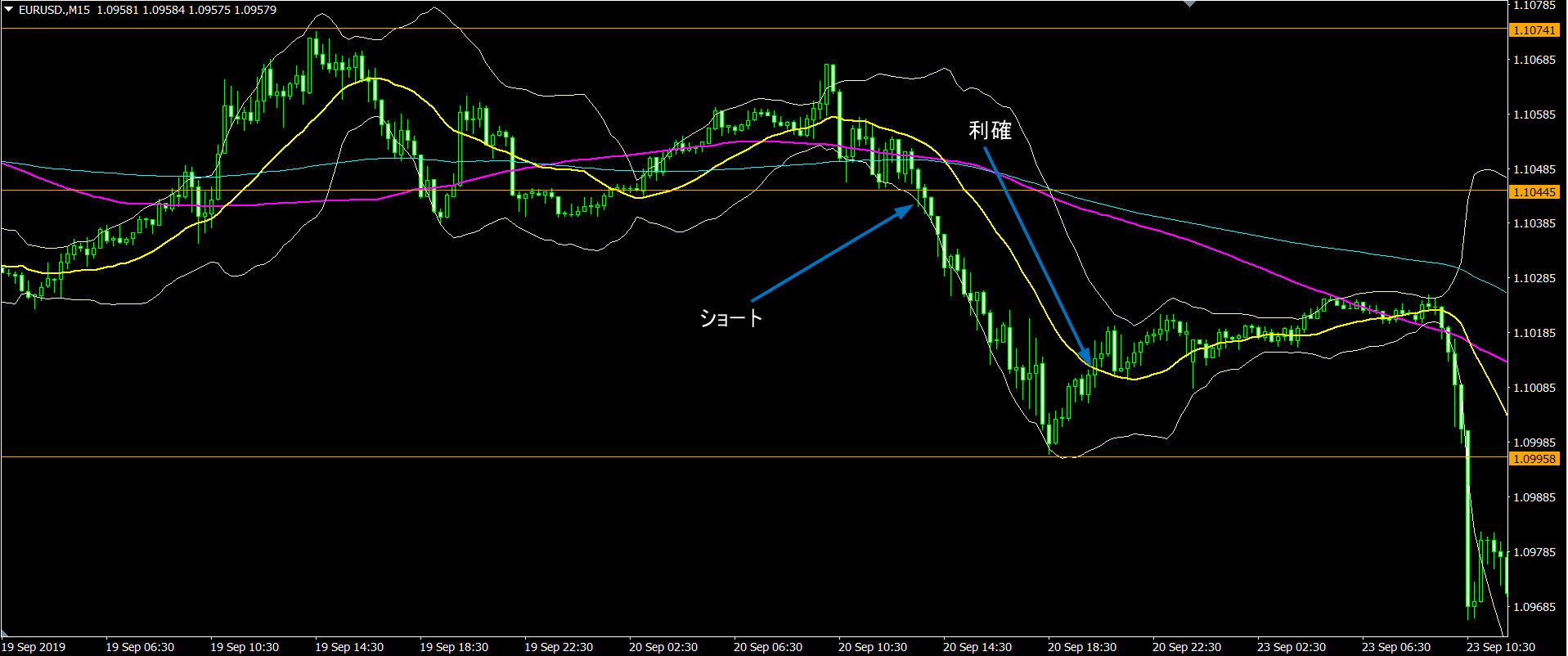
Task: Click the 20 Sep 10:30 time label
Action: click(873, 647)
